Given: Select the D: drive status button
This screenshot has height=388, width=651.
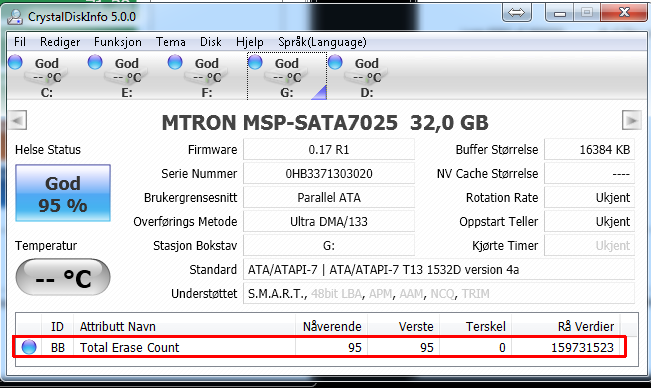Looking at the screenshot, I should (x=367, y=77).
